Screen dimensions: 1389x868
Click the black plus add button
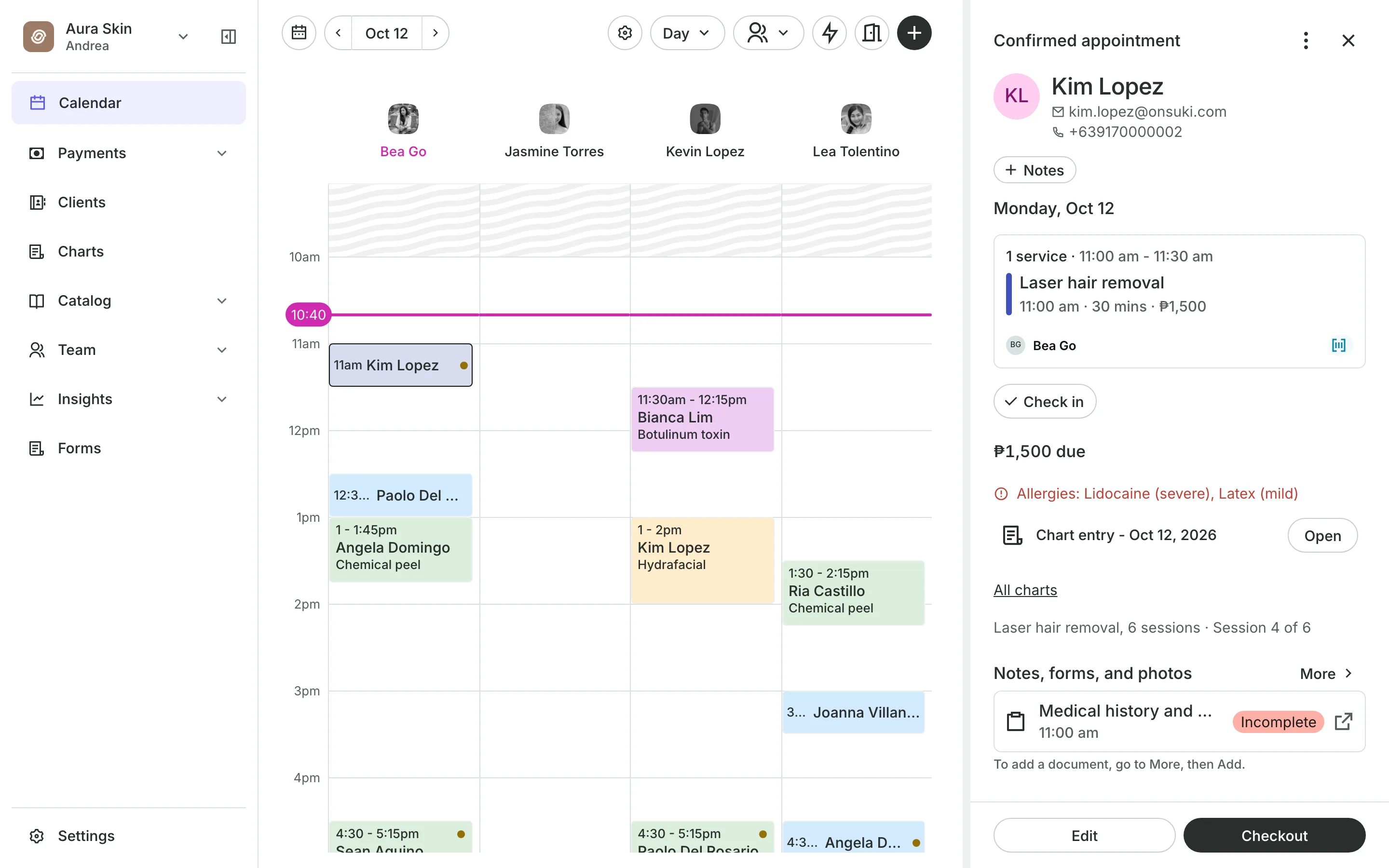(x=914, y=33)
